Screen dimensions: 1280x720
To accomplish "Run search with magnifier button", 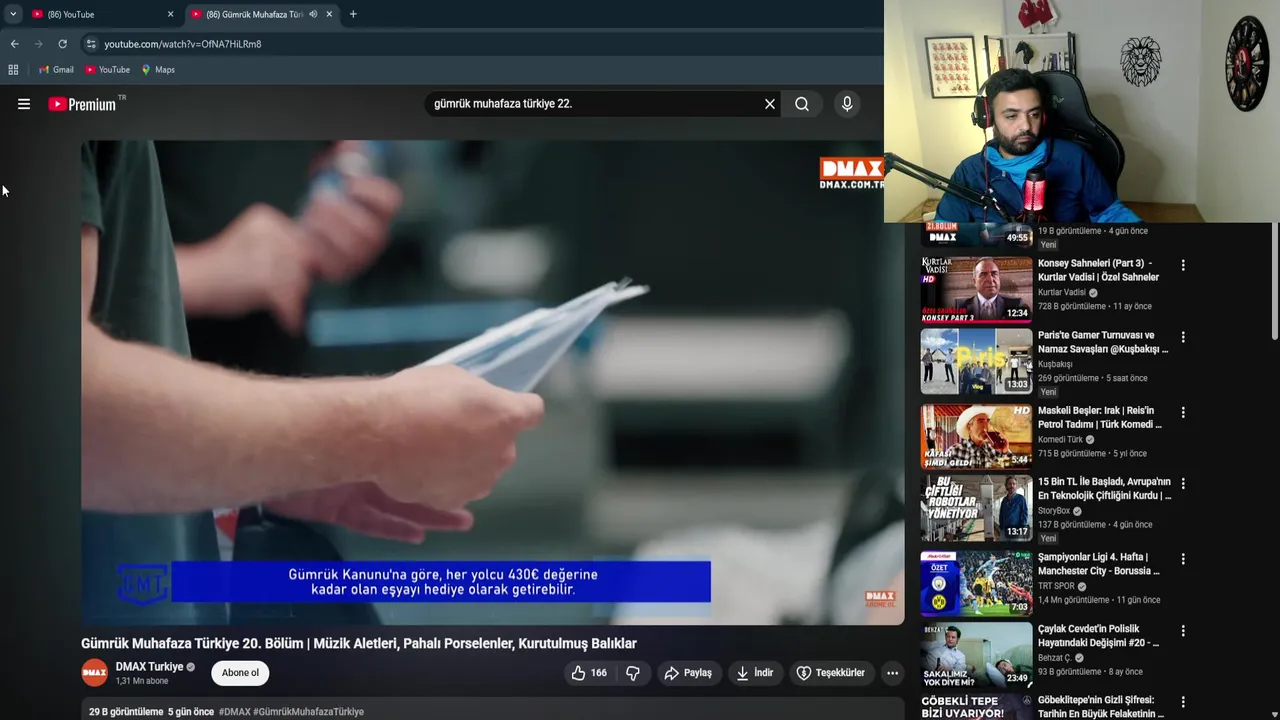I will point(802,104).
